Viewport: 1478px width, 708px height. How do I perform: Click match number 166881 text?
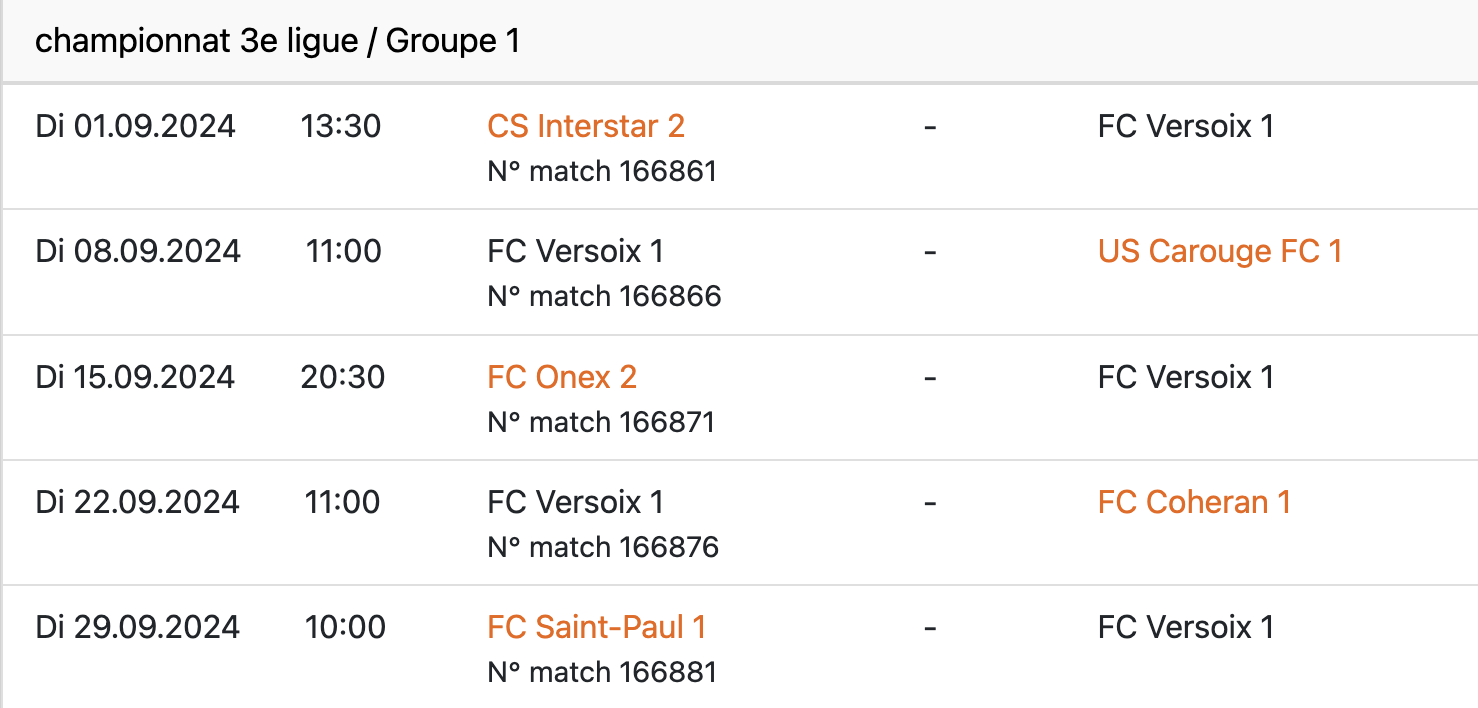click(602, 672)
